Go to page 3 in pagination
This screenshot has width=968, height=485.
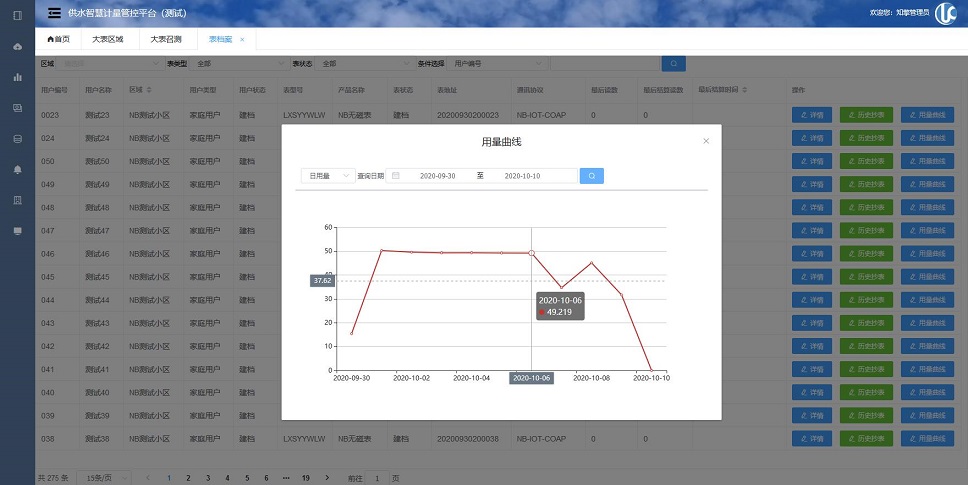point(208,478)
